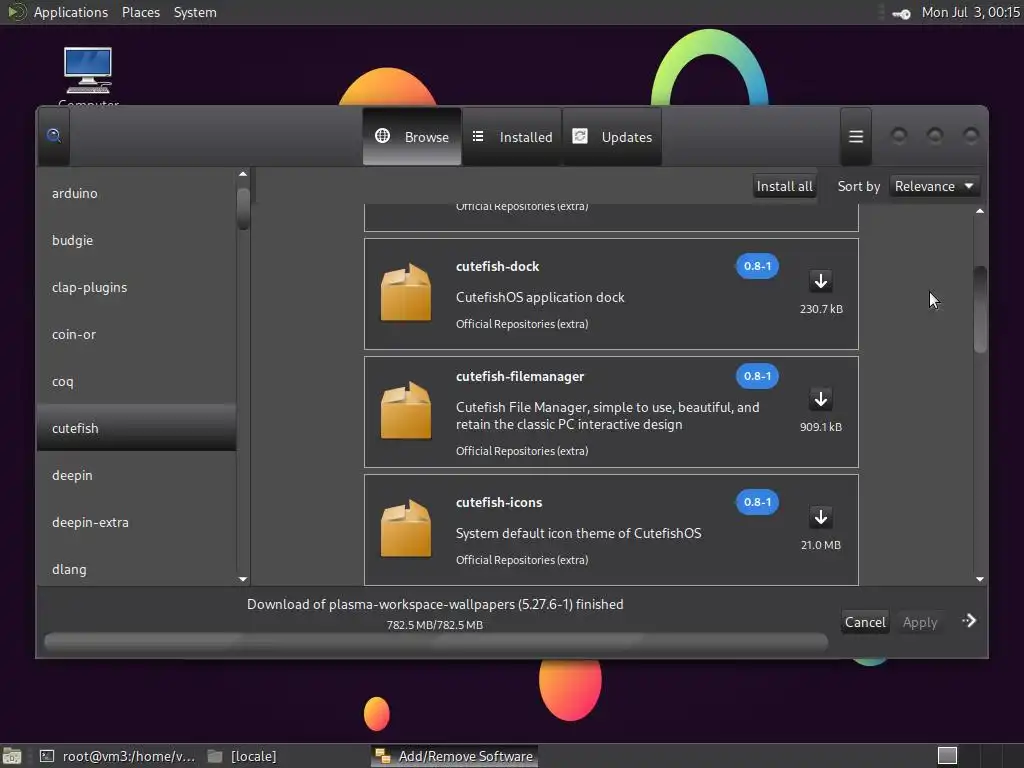Click sidebar scrollbar down arrow
Screen dimensions: 1024x768
243,579
